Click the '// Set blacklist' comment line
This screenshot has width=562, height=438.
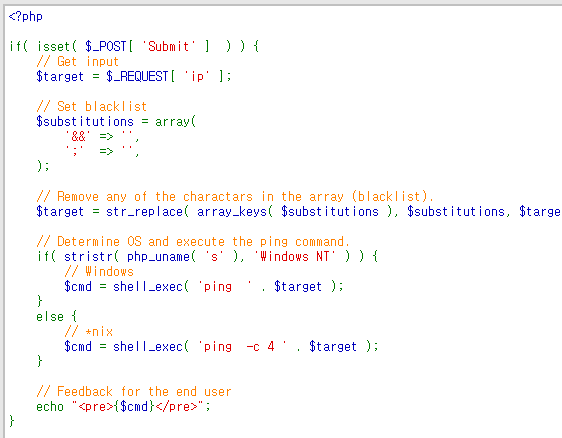click(91, 106)
